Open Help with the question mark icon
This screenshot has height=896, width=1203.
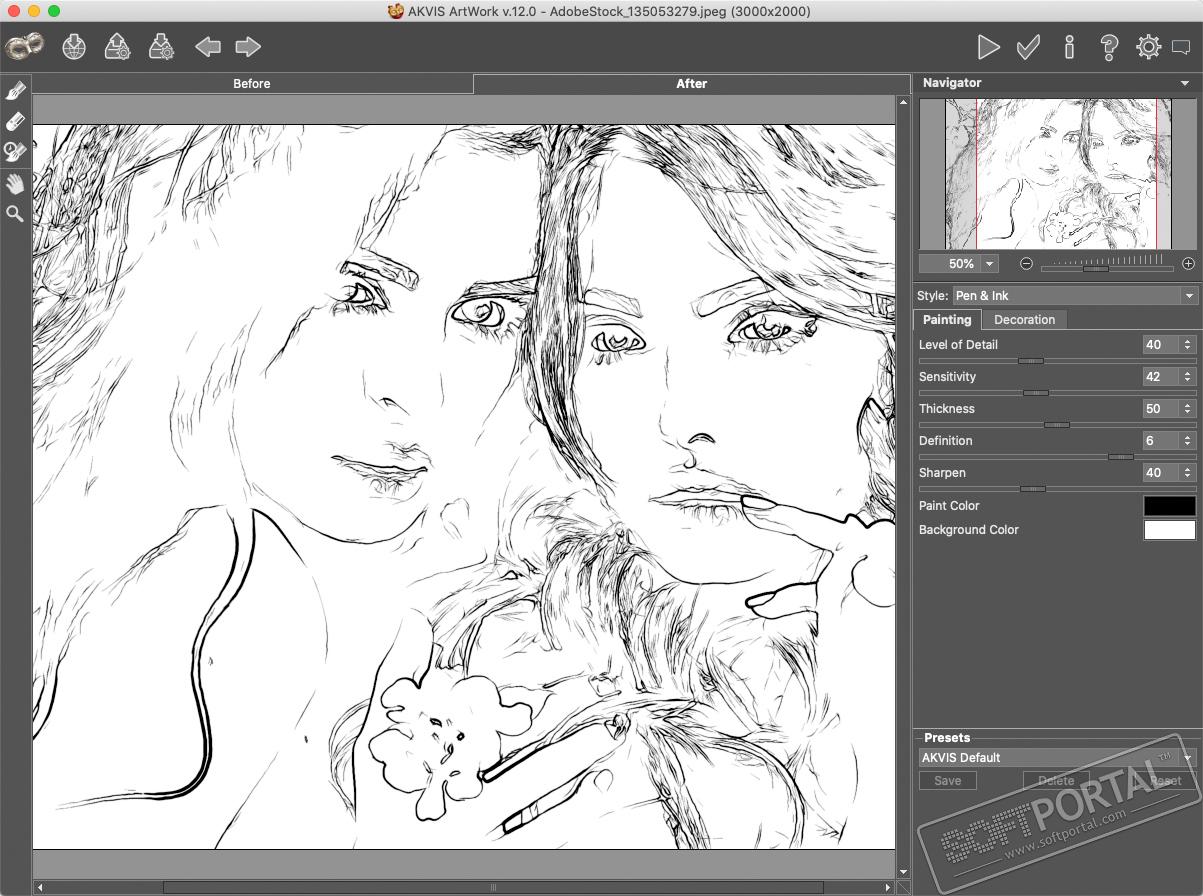[1108, 47]
